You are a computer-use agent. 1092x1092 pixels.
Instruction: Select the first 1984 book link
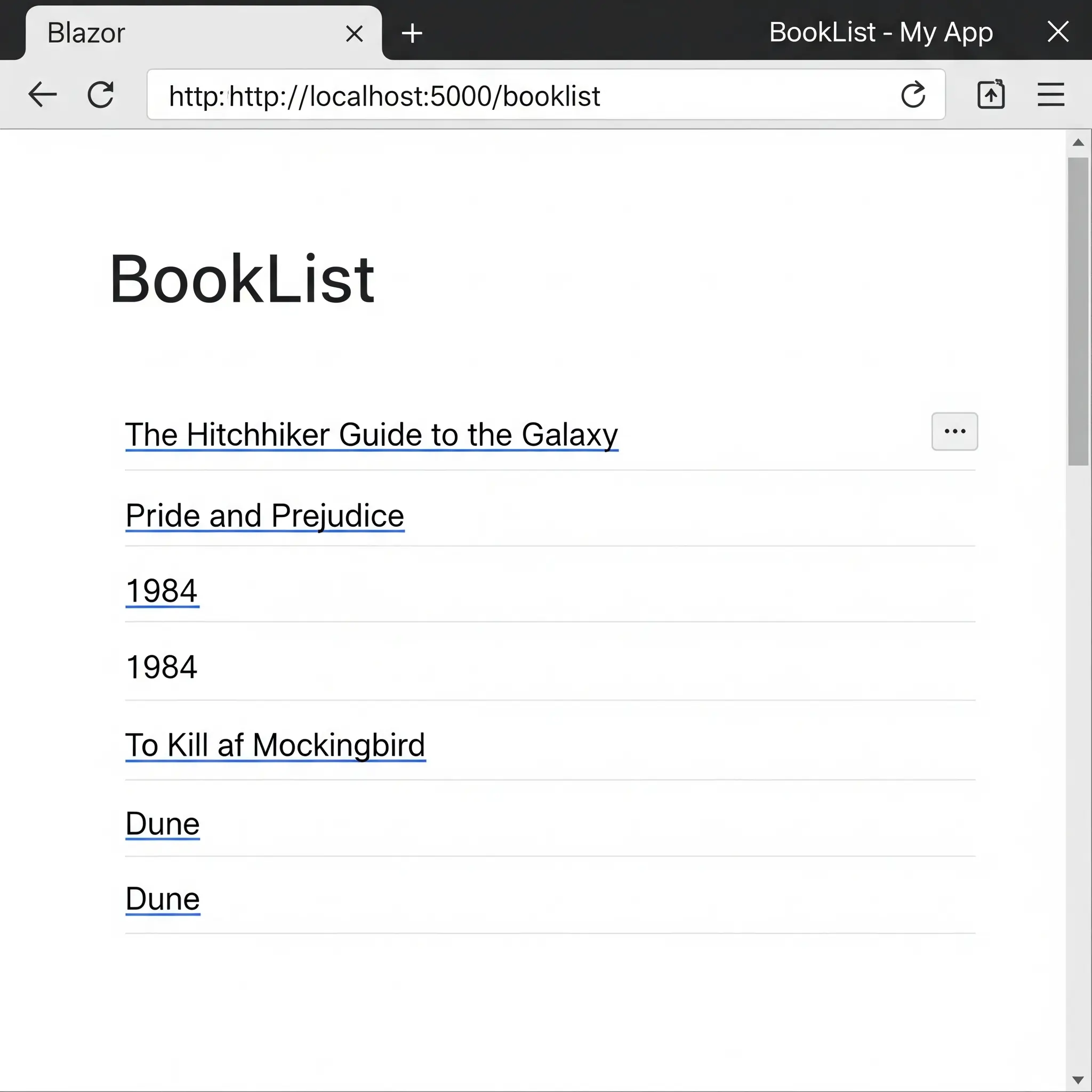point(162,590)
